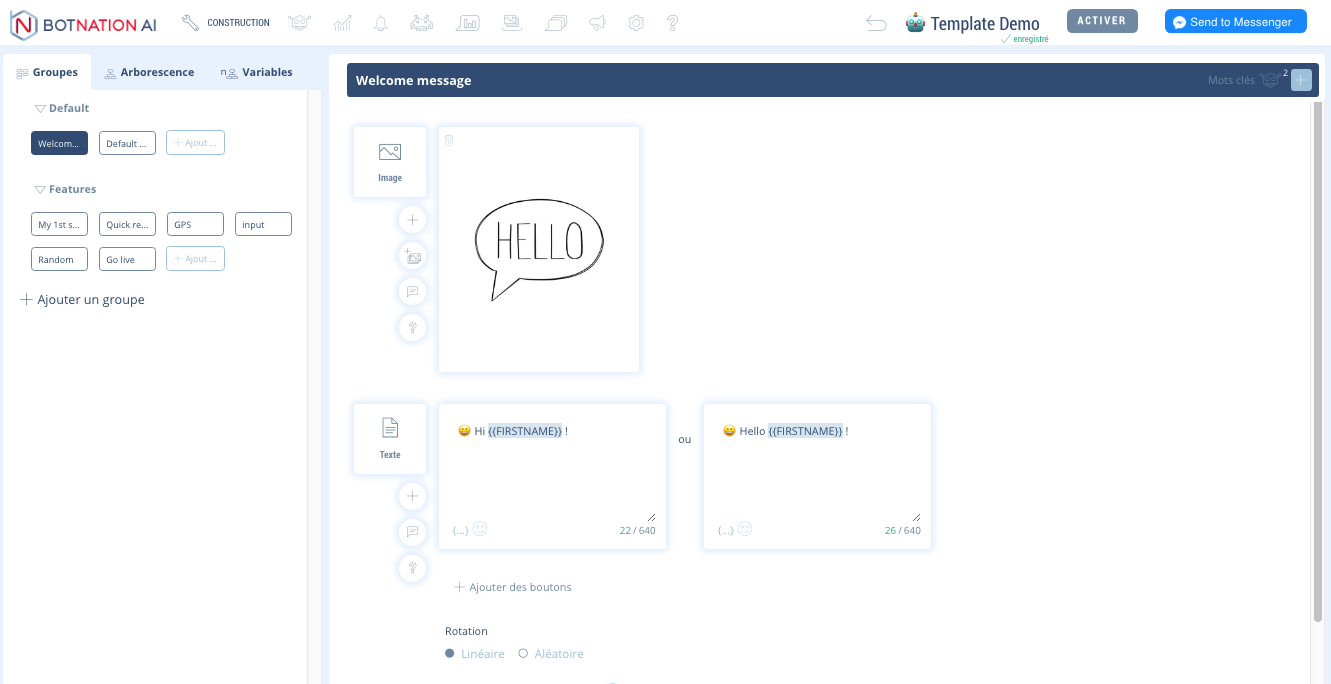This screenshot has width=1331, height=684.
Task: Collapse the Features group
Action: [x=41, y=189]
